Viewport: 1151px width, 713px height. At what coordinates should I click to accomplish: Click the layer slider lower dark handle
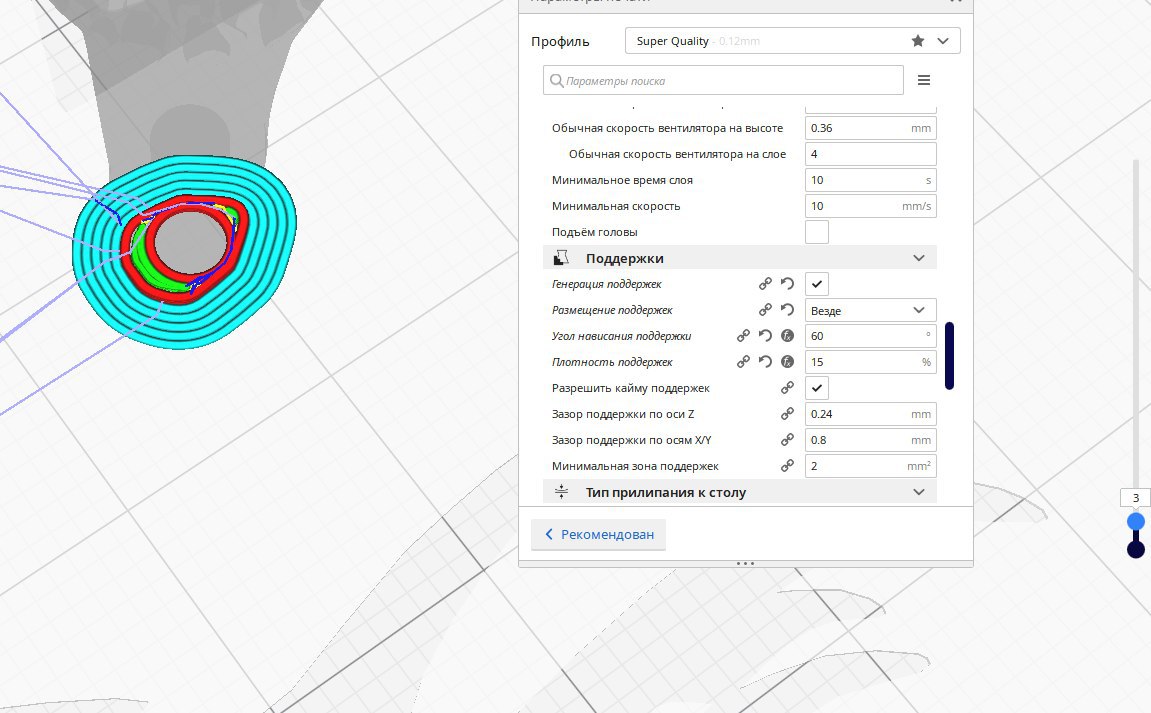1136,549
